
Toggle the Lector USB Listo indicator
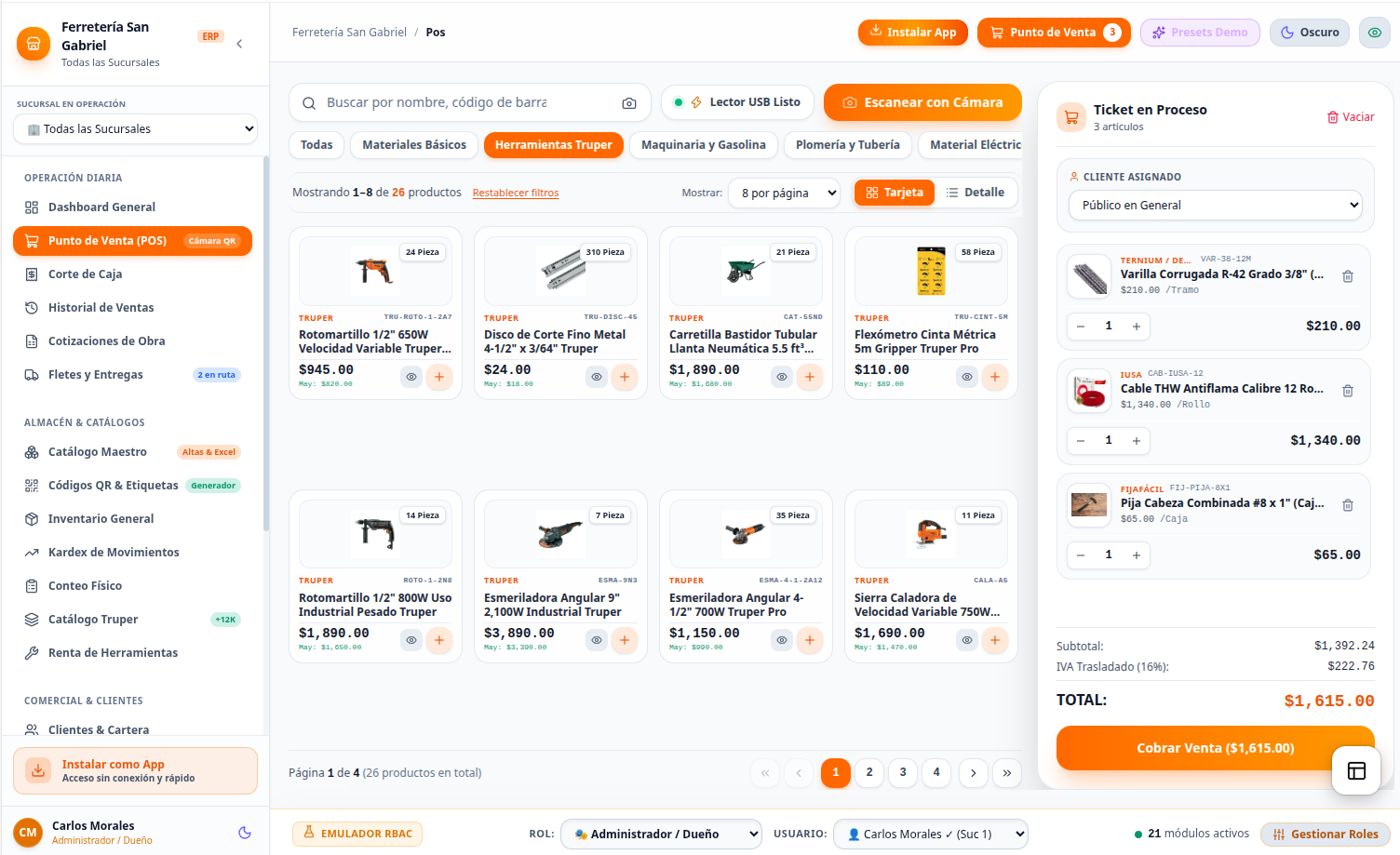737,102
